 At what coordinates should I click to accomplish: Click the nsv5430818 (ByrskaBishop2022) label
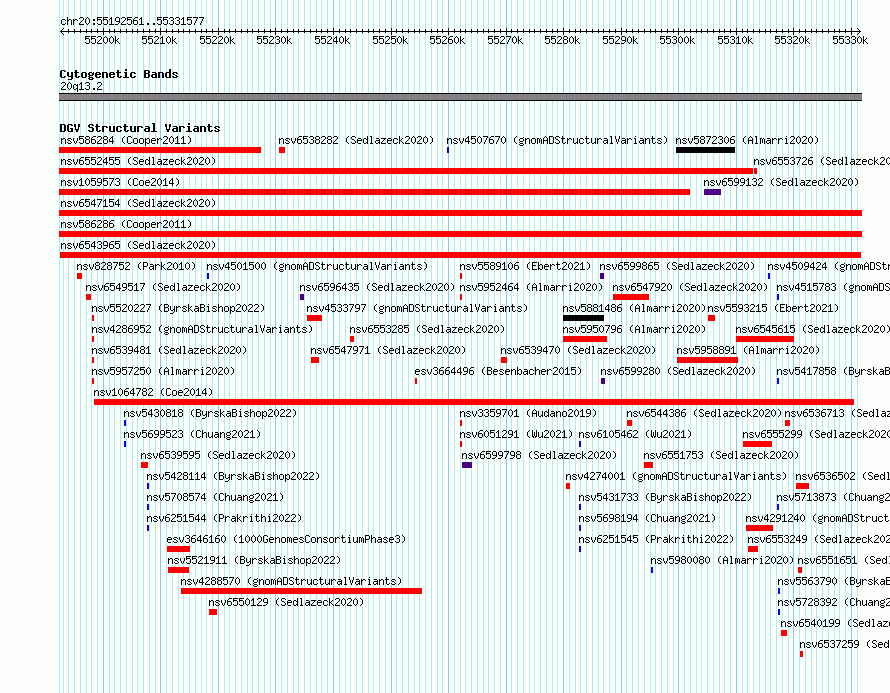tap(210, 413)
